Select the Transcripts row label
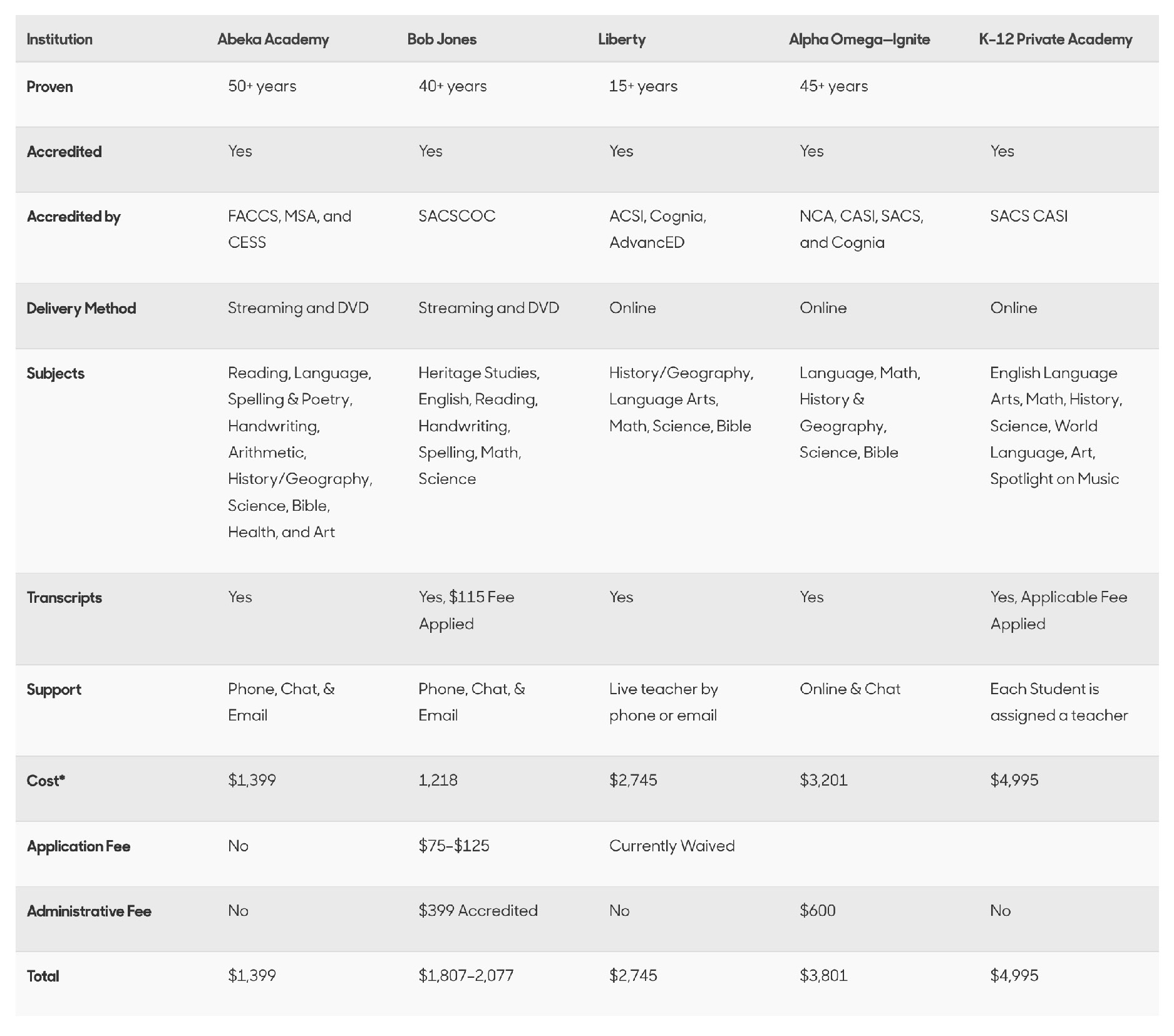This screenshot has height=1036, width=1174. (x=64, y=598)
